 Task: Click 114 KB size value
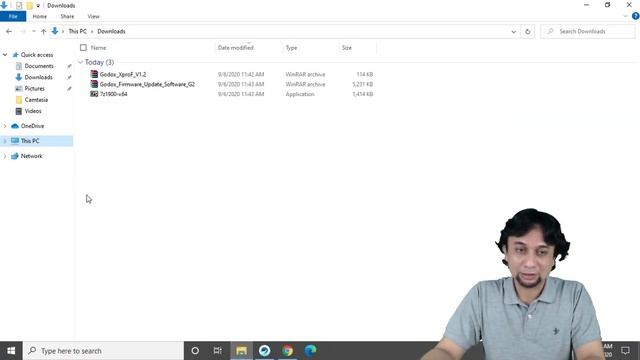click(x=364, y=74)
